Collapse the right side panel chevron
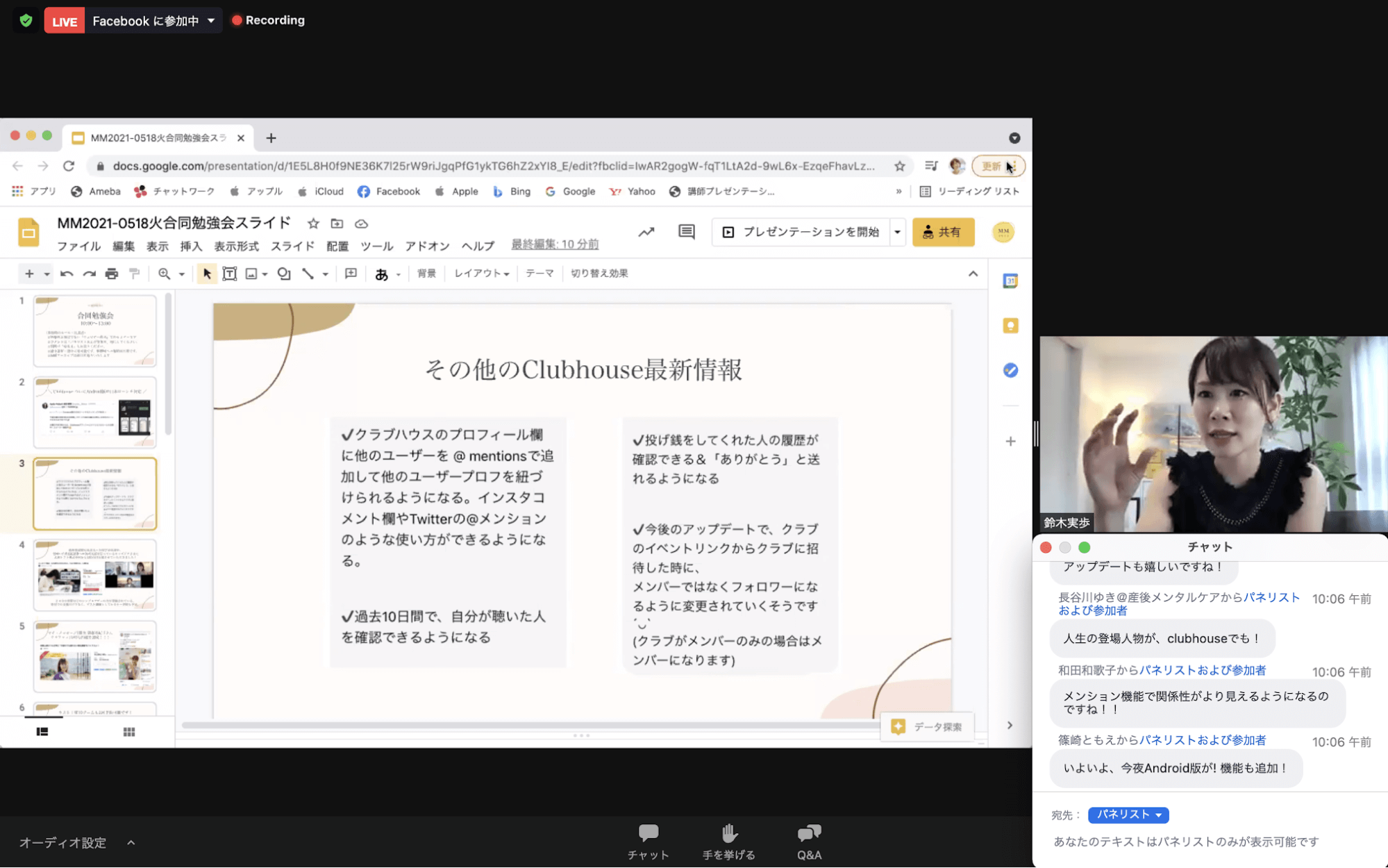 point(1010,725)
